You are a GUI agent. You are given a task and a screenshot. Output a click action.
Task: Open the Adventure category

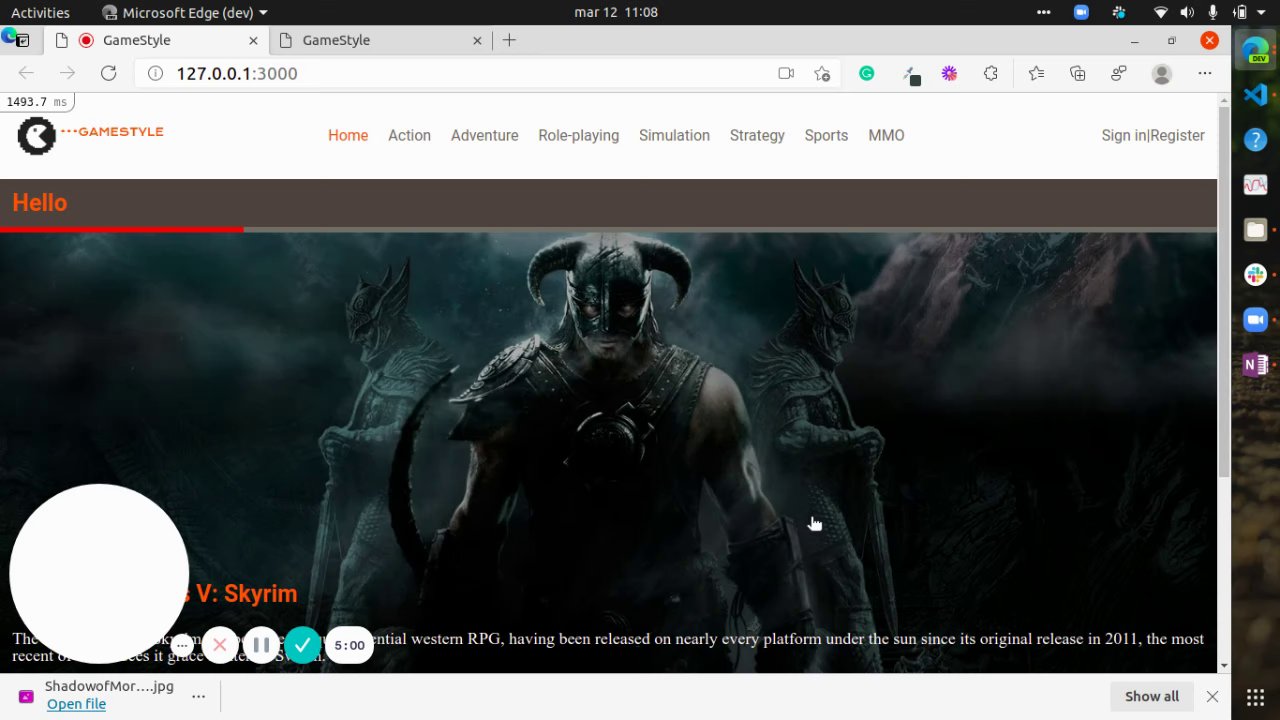[x=484, y=136]
